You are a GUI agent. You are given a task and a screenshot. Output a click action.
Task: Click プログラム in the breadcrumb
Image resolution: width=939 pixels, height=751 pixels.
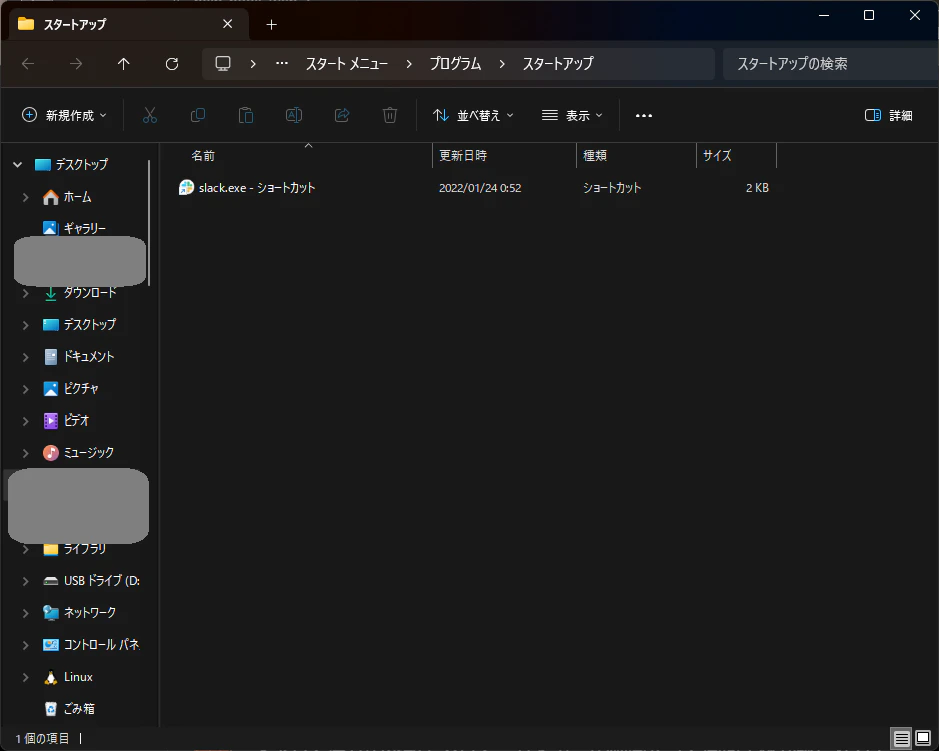[455, 63]
